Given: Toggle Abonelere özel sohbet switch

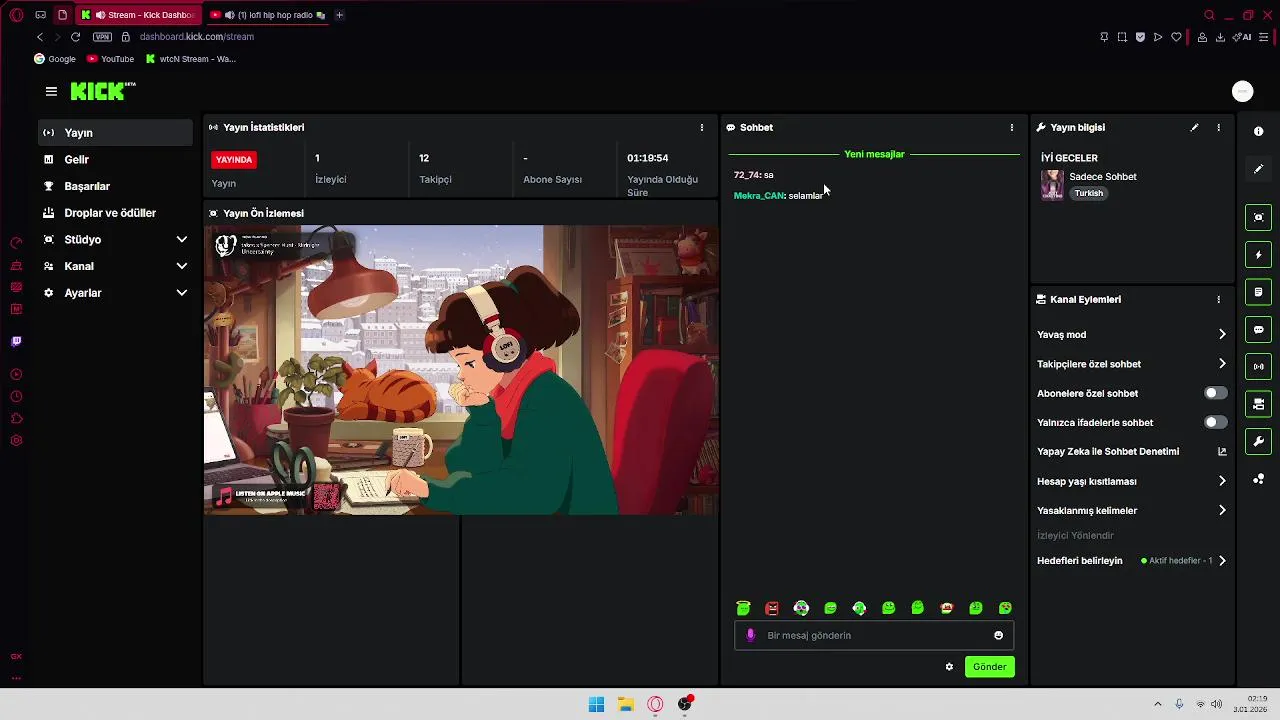Looking at the screenshot, I should (1215, 393).
